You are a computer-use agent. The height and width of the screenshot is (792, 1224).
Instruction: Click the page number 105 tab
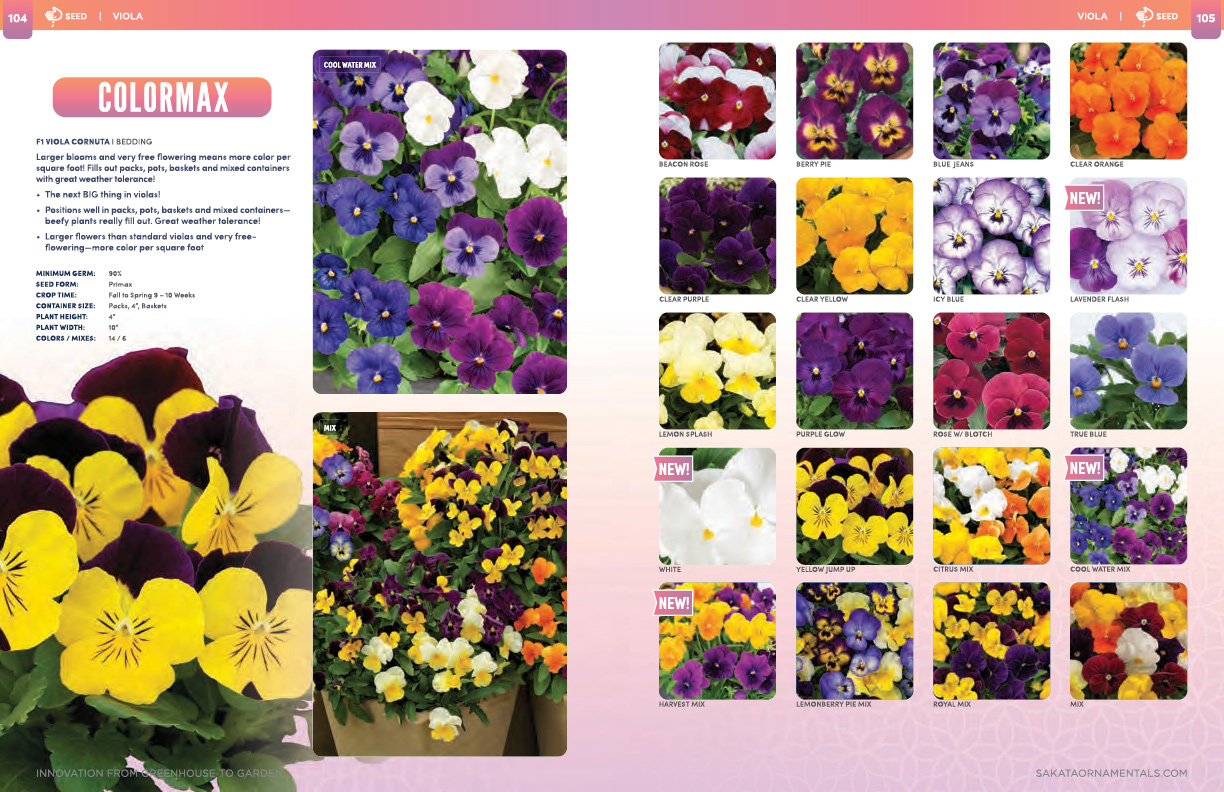pyautogui.click(x=1205, y=17)
